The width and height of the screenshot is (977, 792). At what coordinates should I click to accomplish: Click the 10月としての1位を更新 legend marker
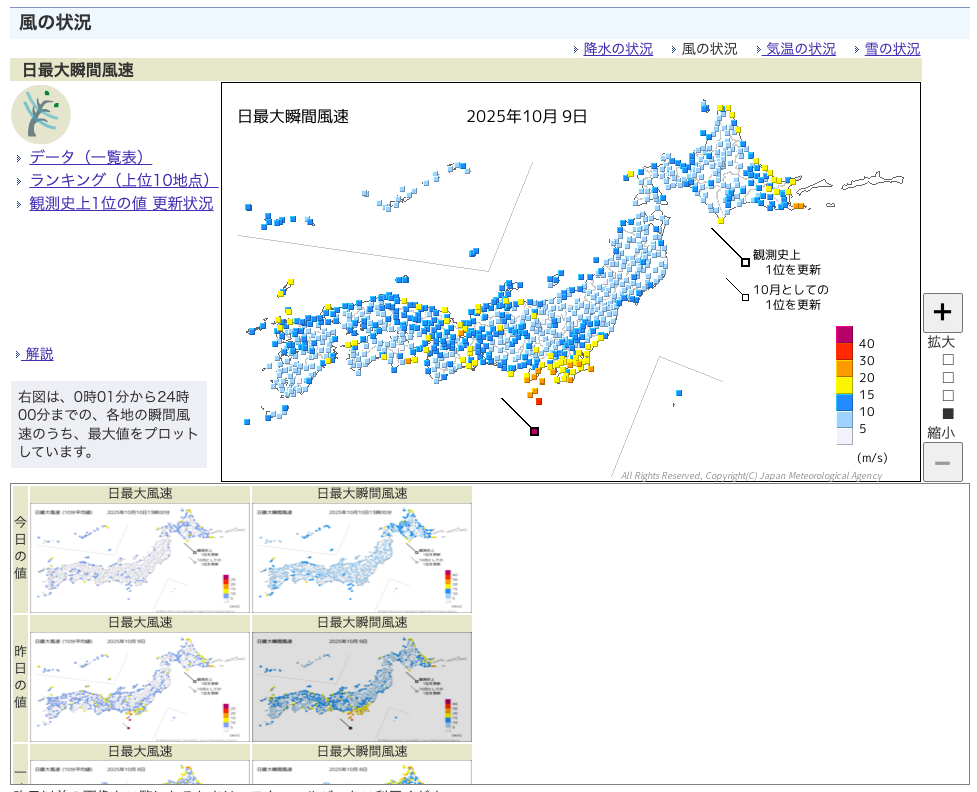click(745, 296)
